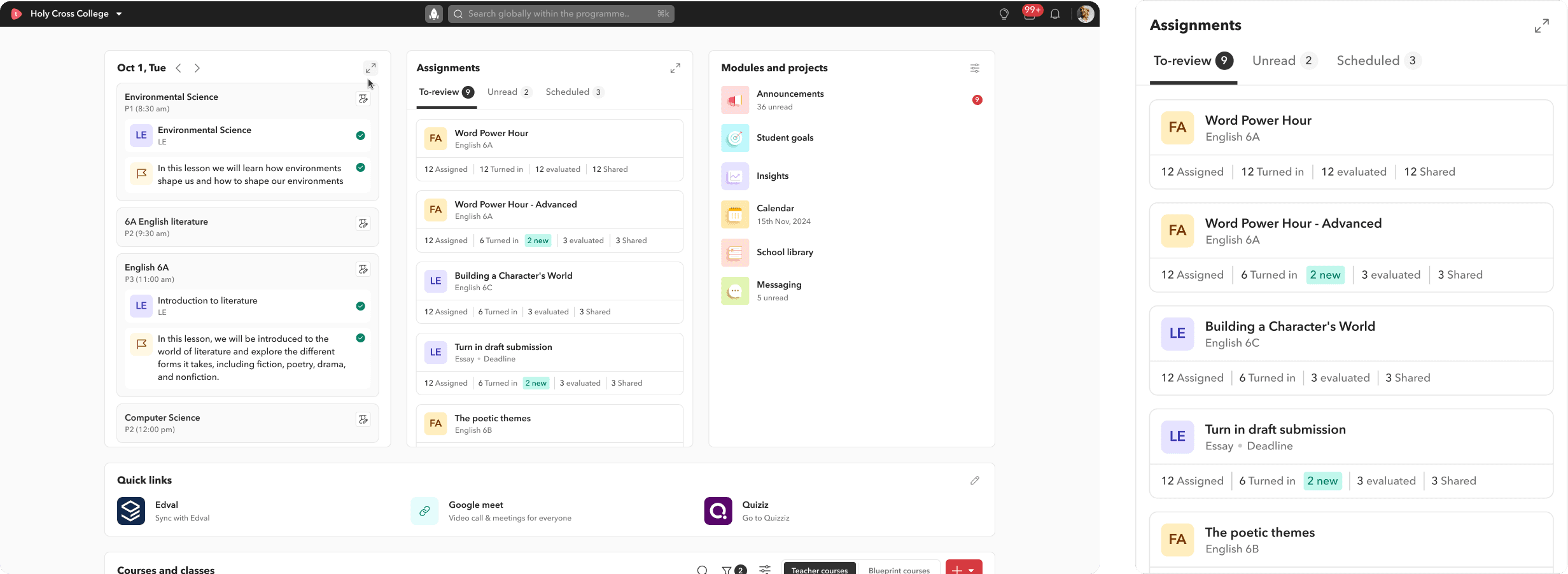Toggle check for 'learn how environments' lesson objective
This screenshot has height=574, width=1568.
(x=361, y=167)
